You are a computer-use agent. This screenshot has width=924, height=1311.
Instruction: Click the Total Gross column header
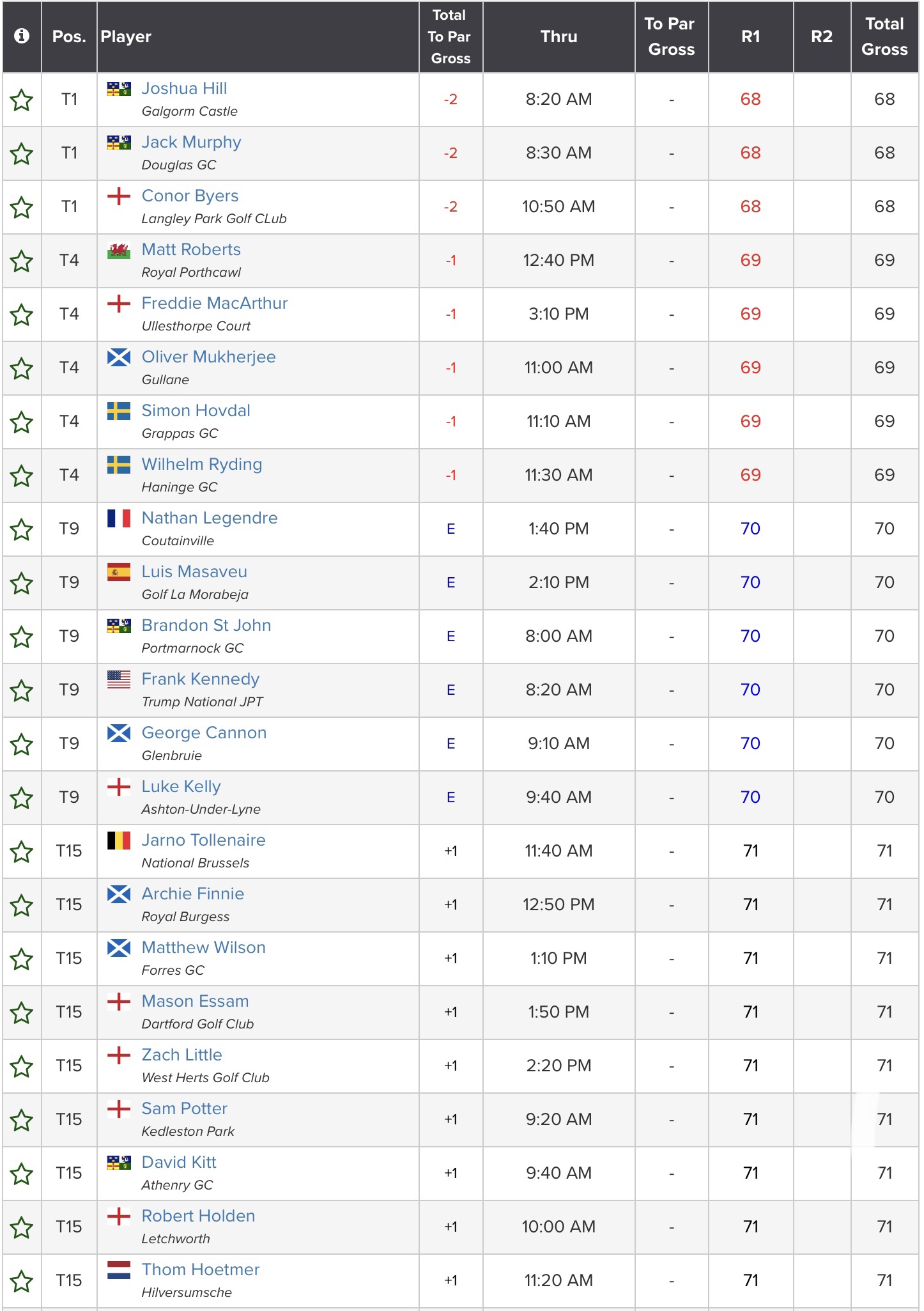pyautogui.click(x=884, y=36)
